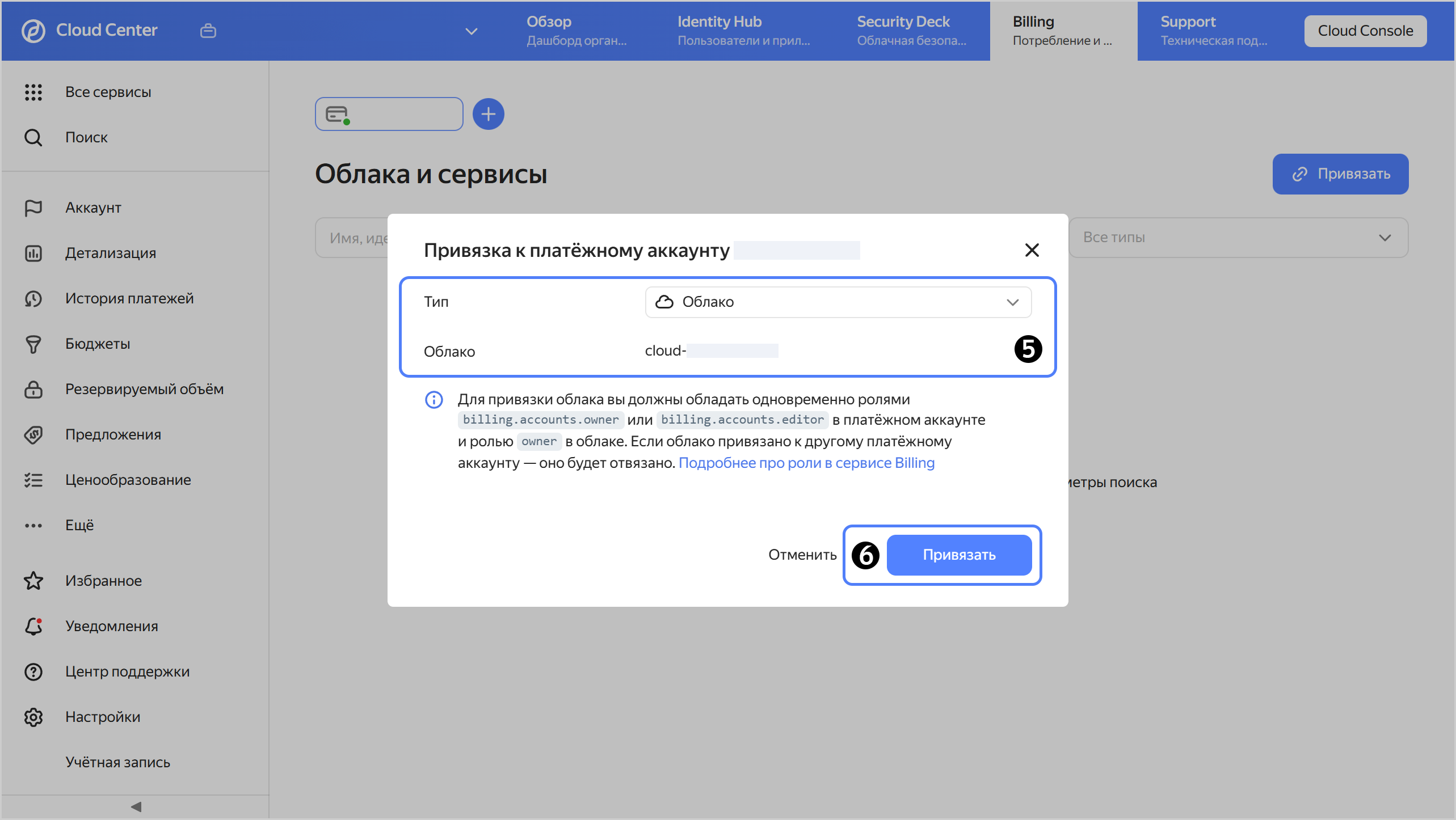Select the Поиск magnifier icon in sidebar
Screen dimensions: 1456x820
[x=33, y=137]
